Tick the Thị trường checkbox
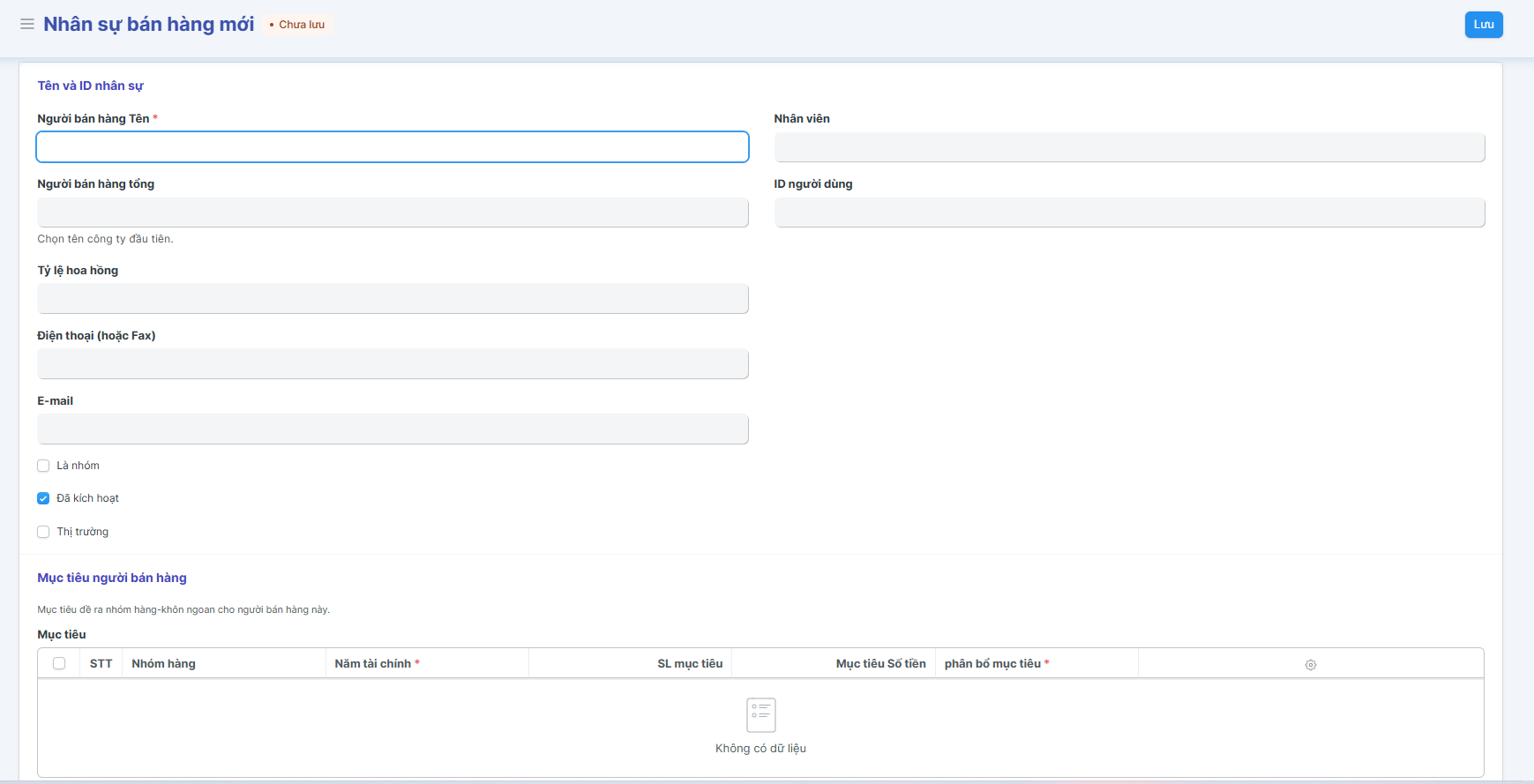The height and width of the screenshot is (784, 1534). pos(43,532)
